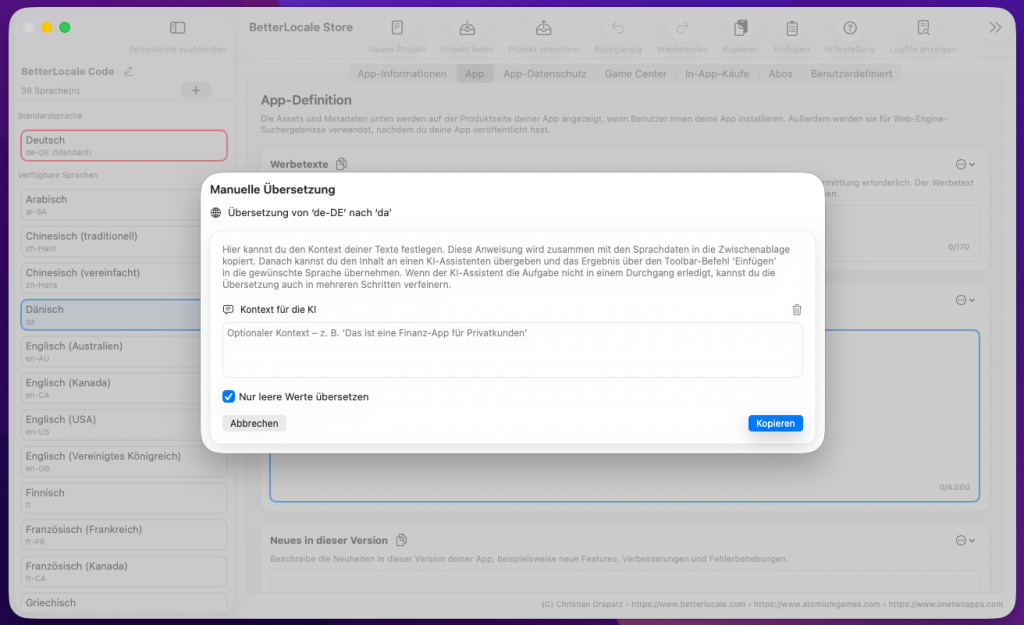Switch to the App-Datenschutz tab
1024x625 pixels.
coord(544,74)
